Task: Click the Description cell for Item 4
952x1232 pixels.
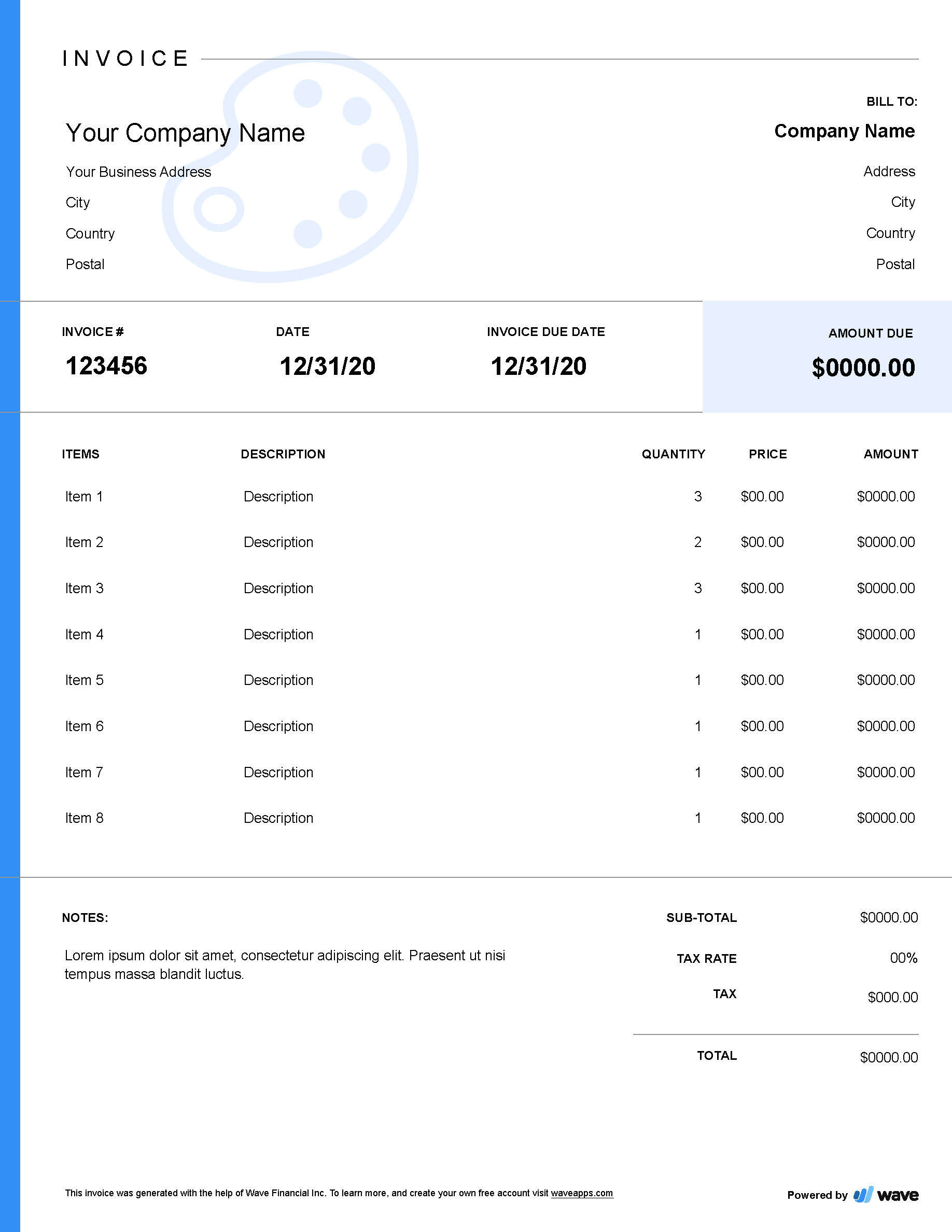Action: coord(278,635)
